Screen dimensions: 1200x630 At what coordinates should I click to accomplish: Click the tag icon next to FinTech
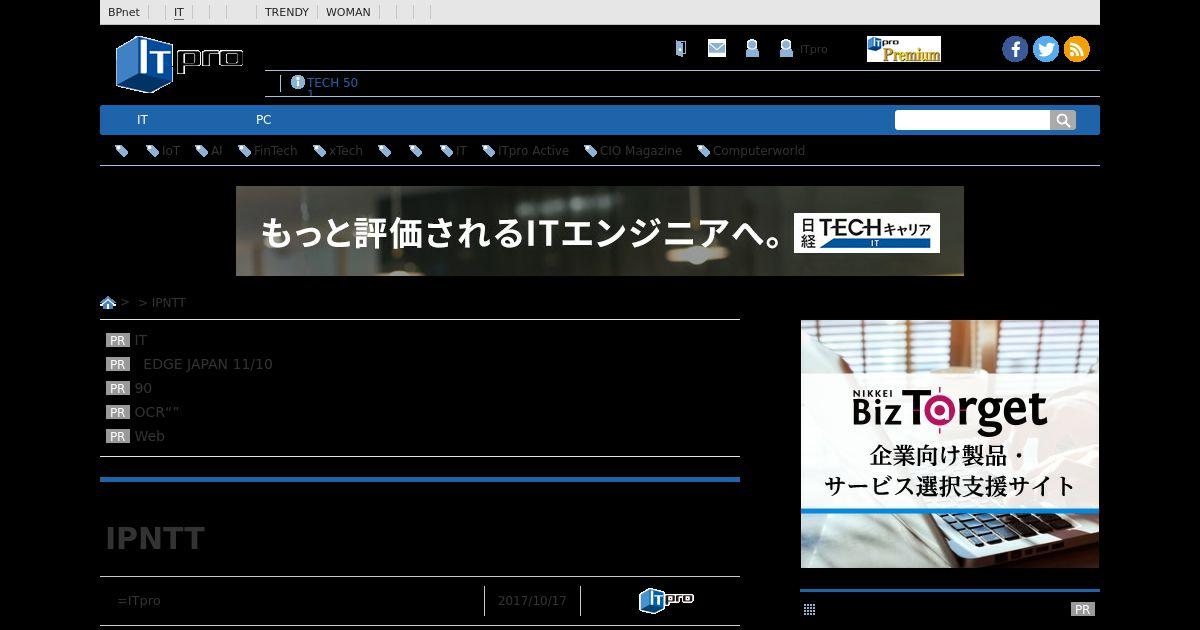[245, 151]
